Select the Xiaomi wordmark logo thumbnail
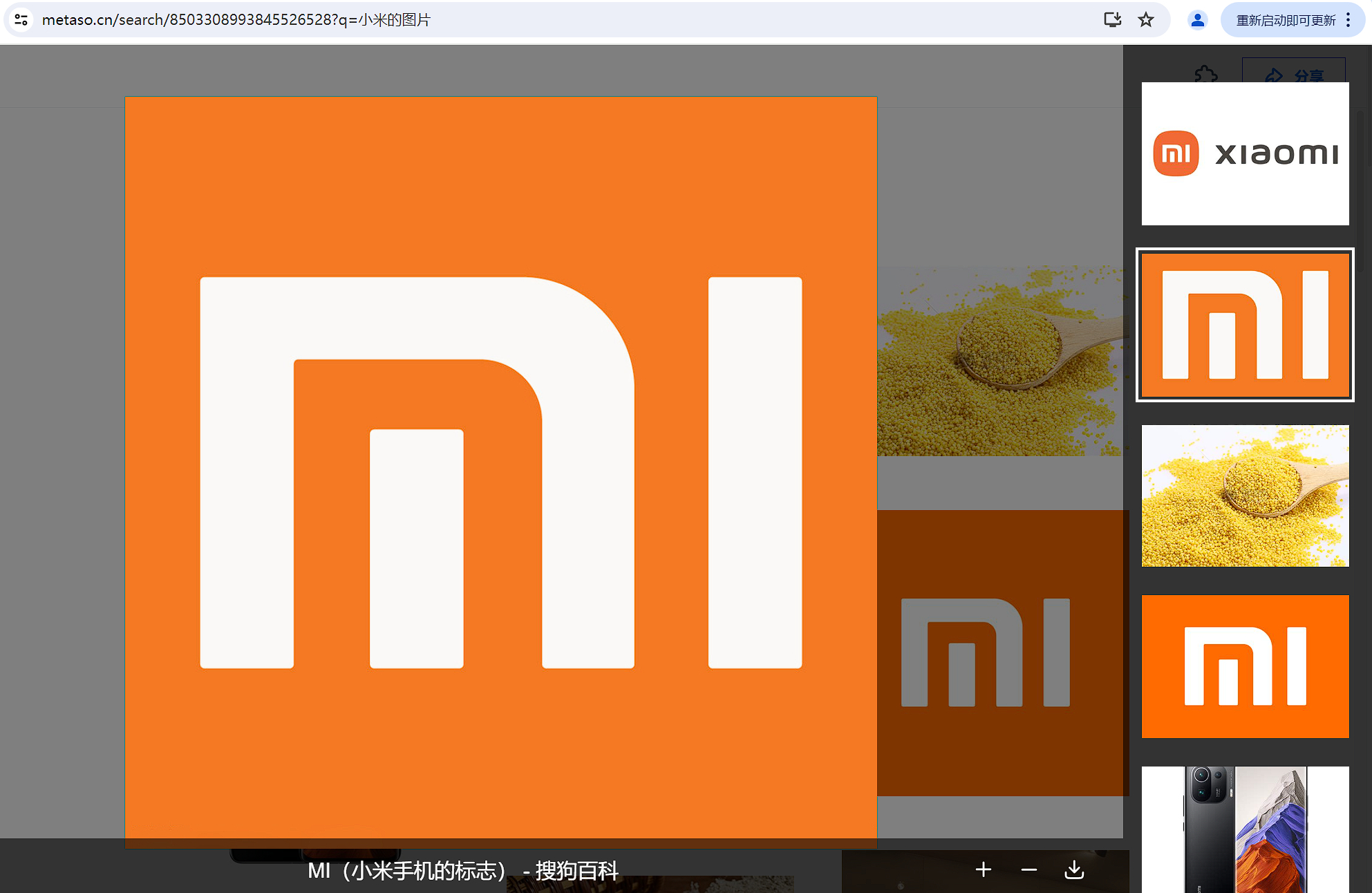This screenshot has height=893, width=1372. click(1246, 153)
